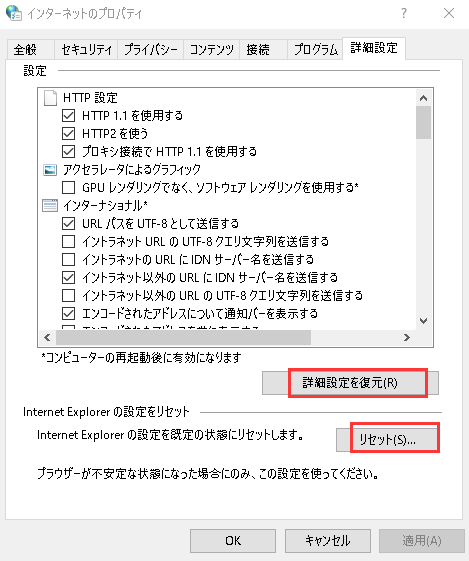Image resolution: width=469 pixels, height=561 pixels.
Task: Click the キャンセル button
Action: pyautogui.click(x=328, y=541)
